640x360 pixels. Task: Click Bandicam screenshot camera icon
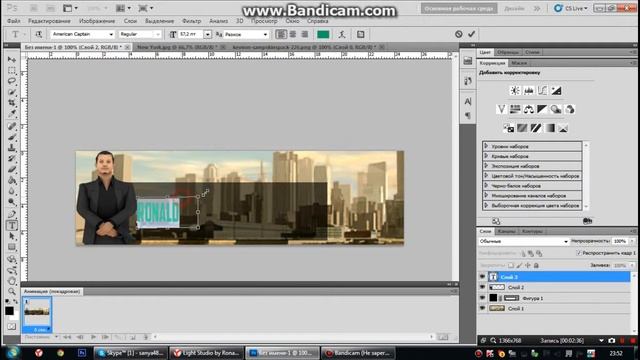(611, 340)
